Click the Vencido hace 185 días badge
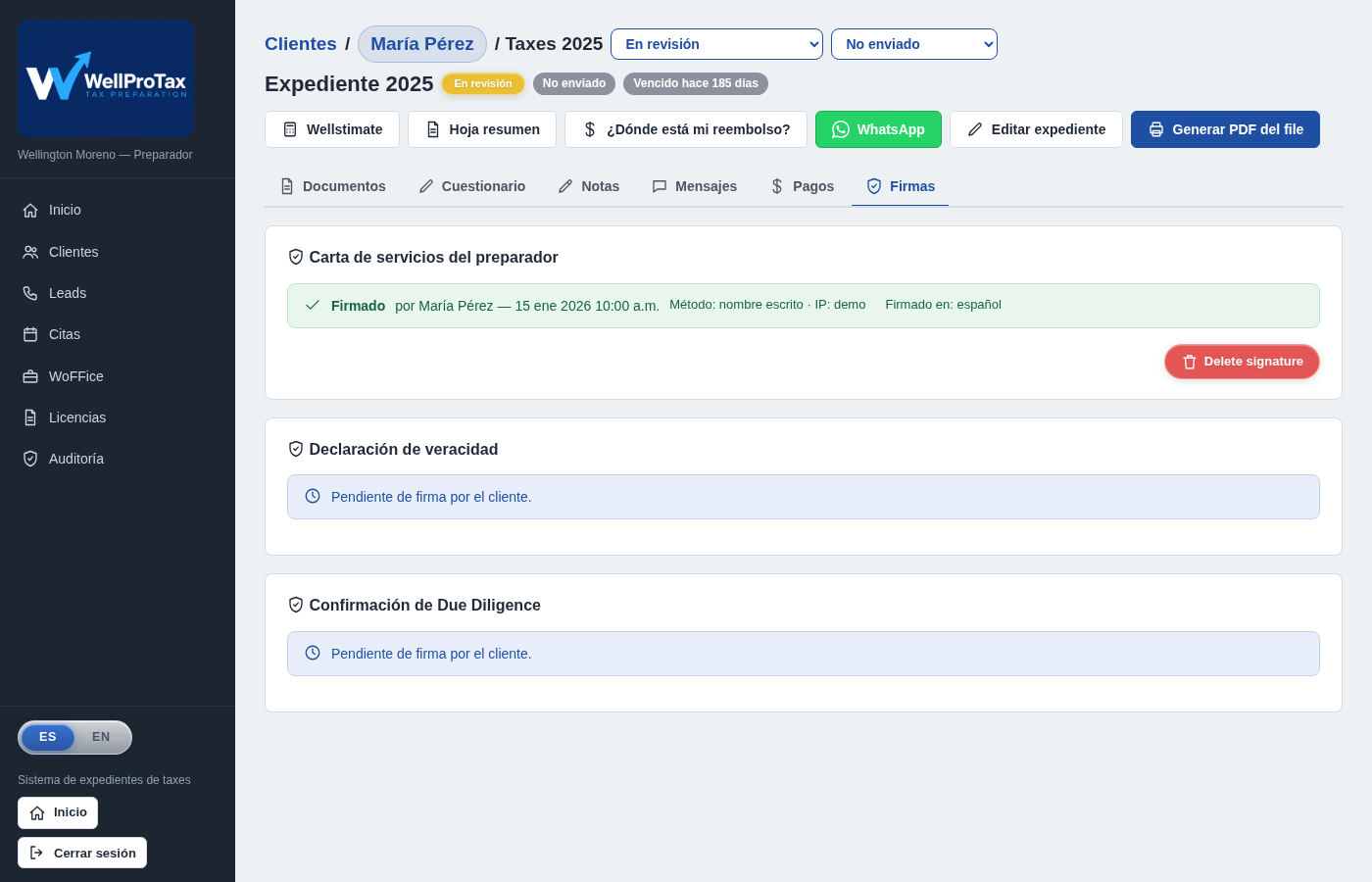1372x882 pixels. 696,83
